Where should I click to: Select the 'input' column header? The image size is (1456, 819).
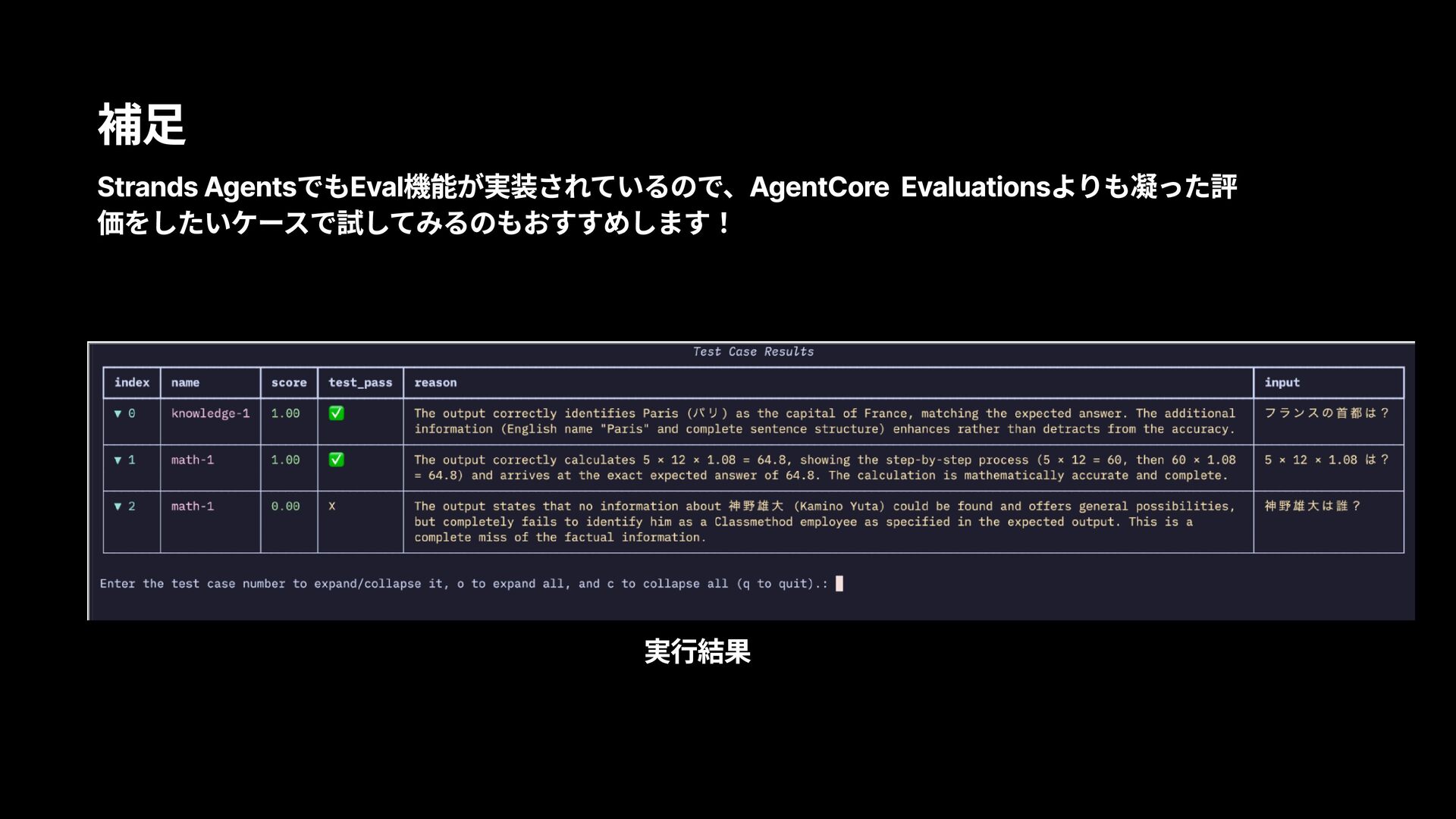[x=1282, y=383]
